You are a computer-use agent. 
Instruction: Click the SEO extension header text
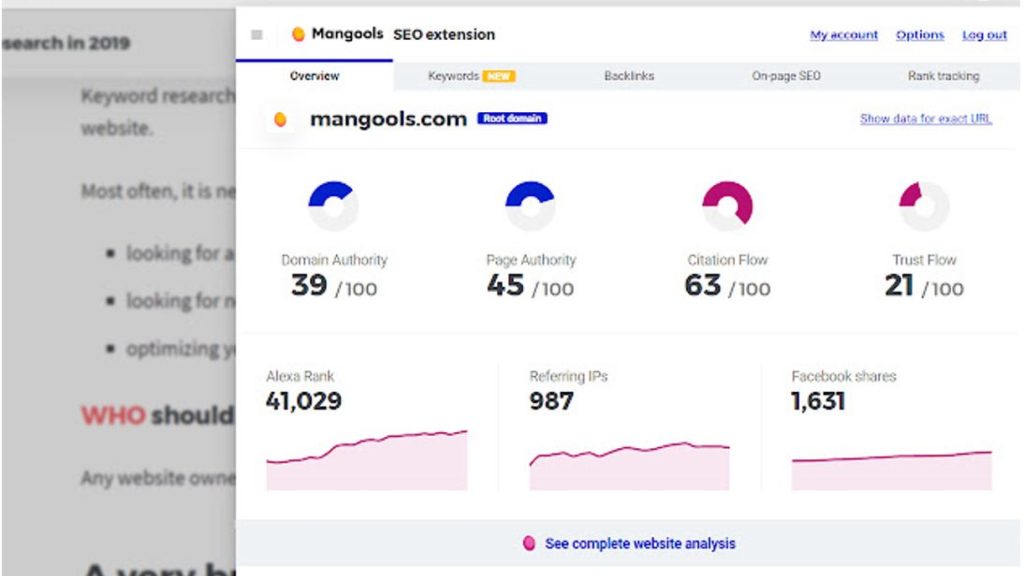pyautogui.click(x=444, y=35)
